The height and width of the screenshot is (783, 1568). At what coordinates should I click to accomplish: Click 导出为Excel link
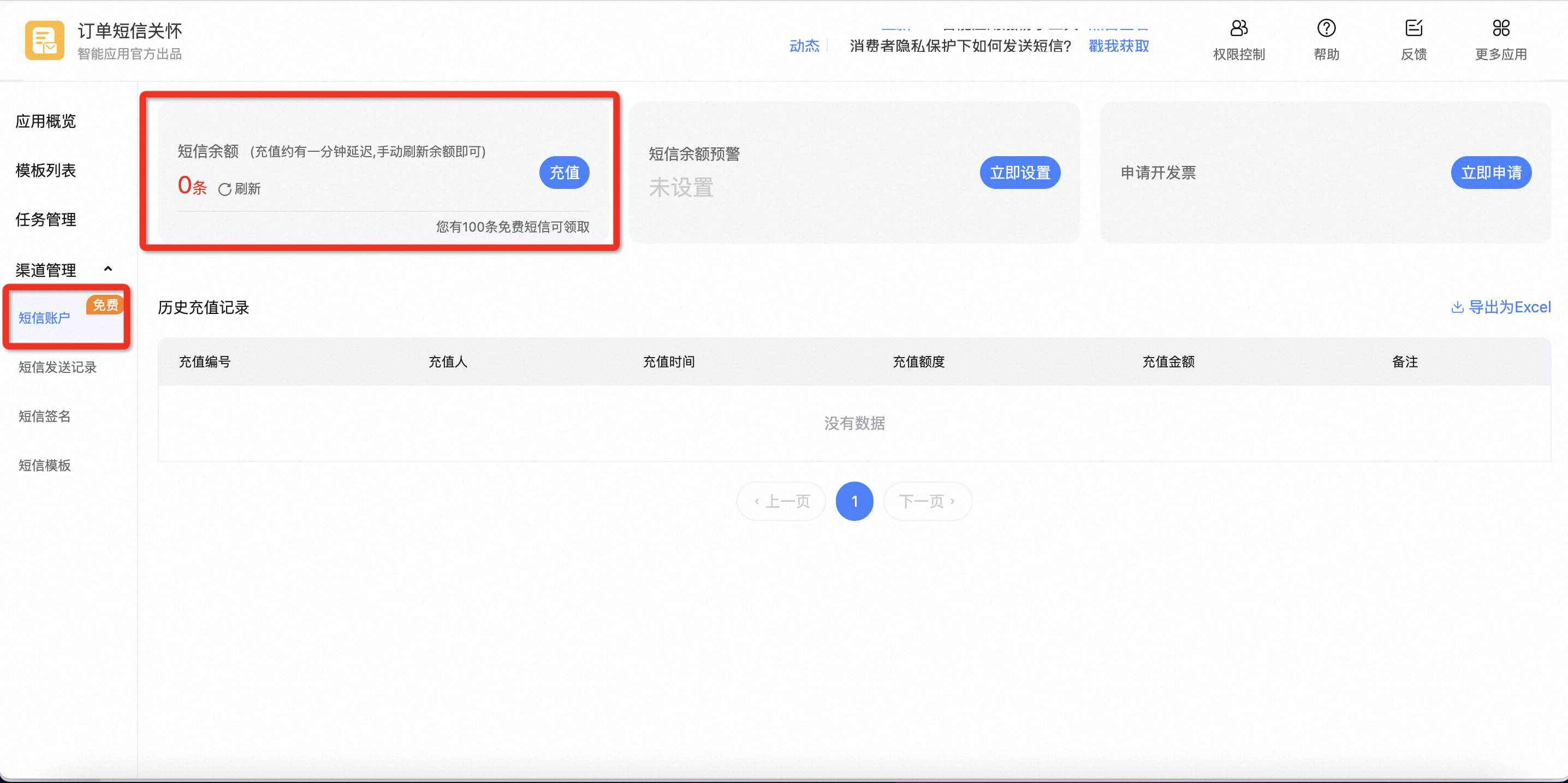click(x=1510, y=307)
